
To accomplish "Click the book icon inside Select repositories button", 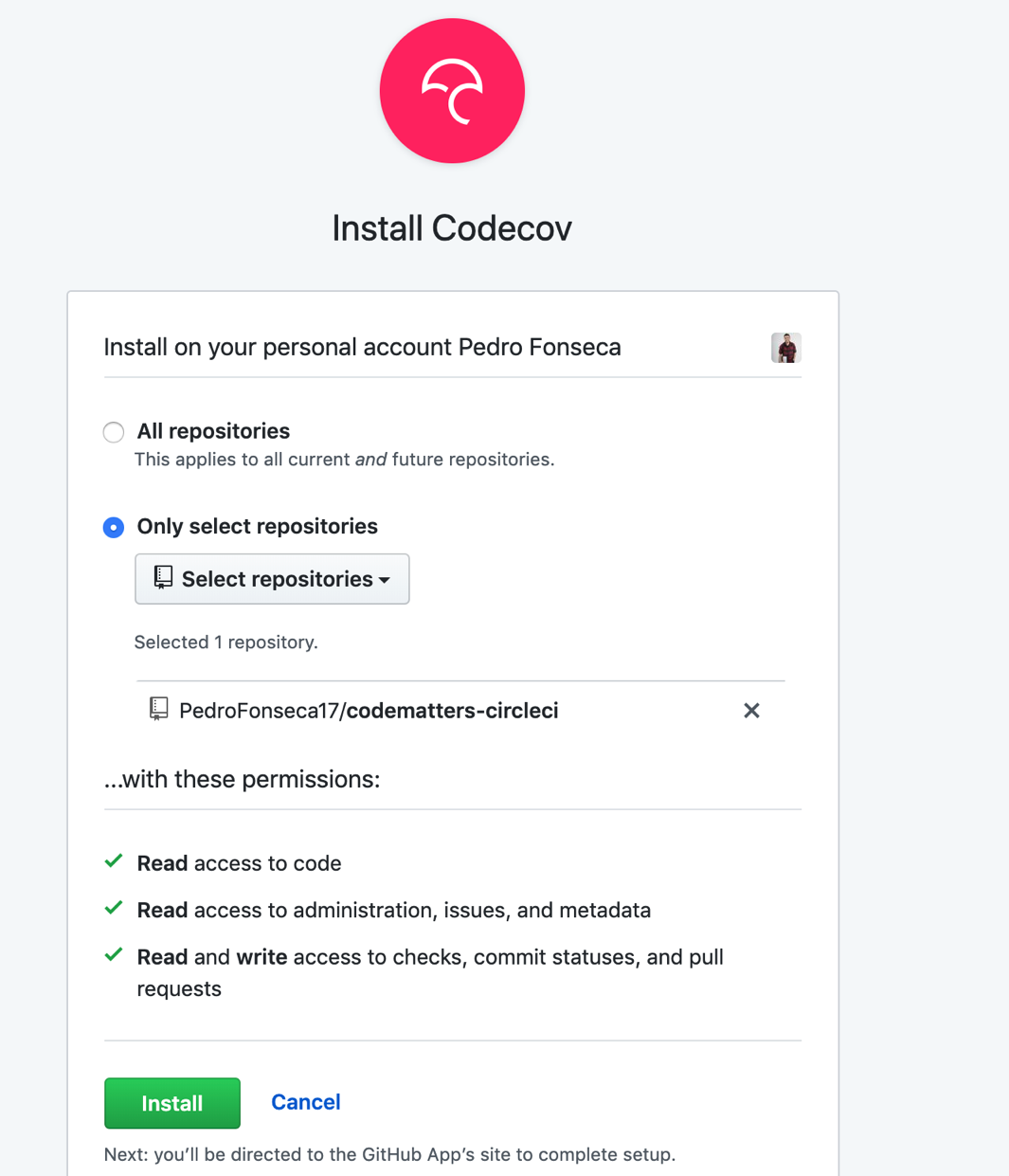I will (163, 578).
